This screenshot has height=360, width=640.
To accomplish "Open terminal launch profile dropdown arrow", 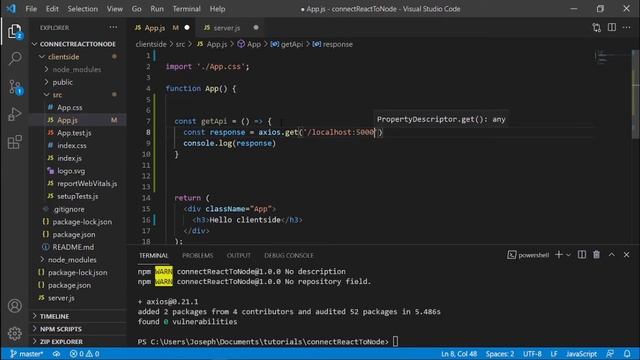I will coord(568,255).
